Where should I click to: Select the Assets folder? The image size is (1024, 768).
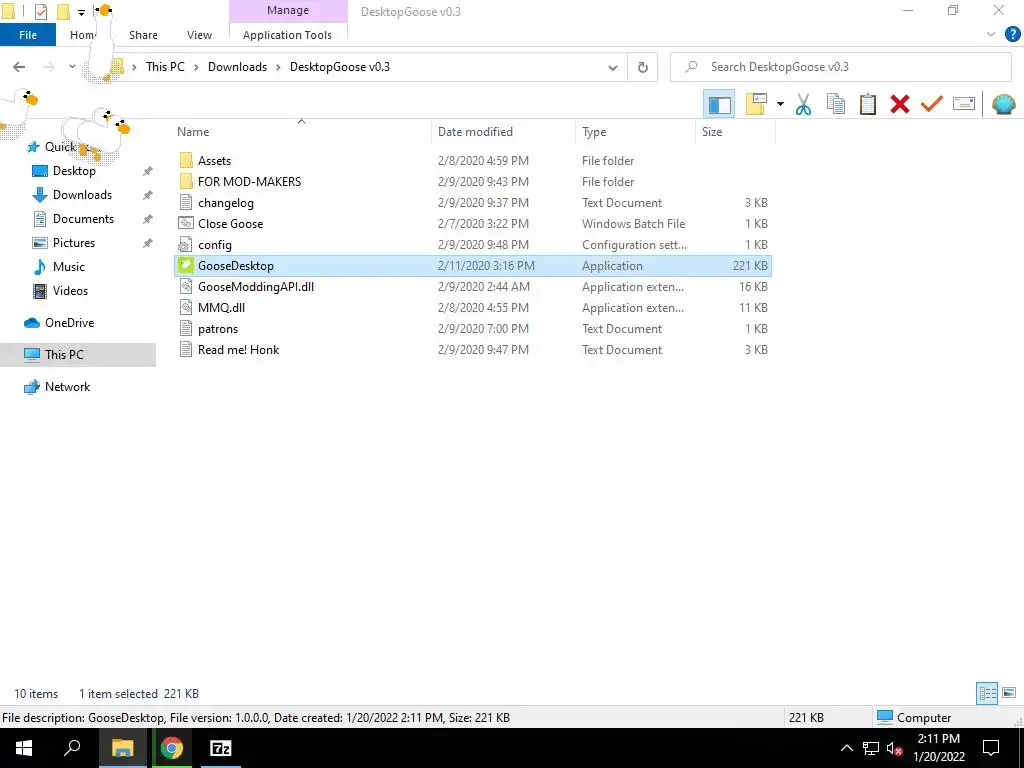pos(214,161)
